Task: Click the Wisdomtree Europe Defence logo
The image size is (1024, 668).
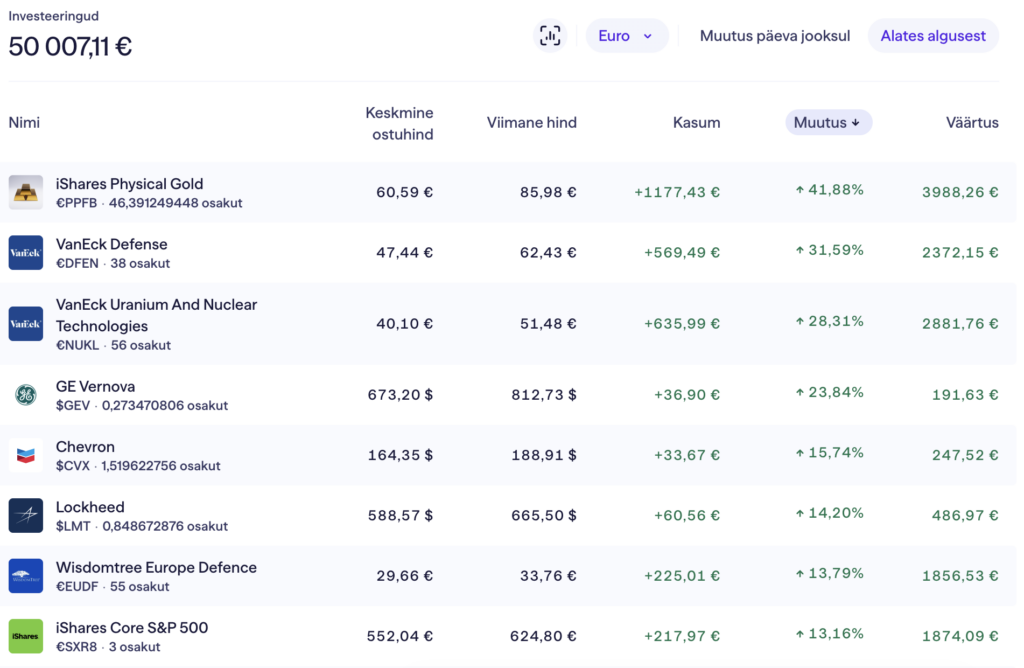Action: [x=26, y=576]
